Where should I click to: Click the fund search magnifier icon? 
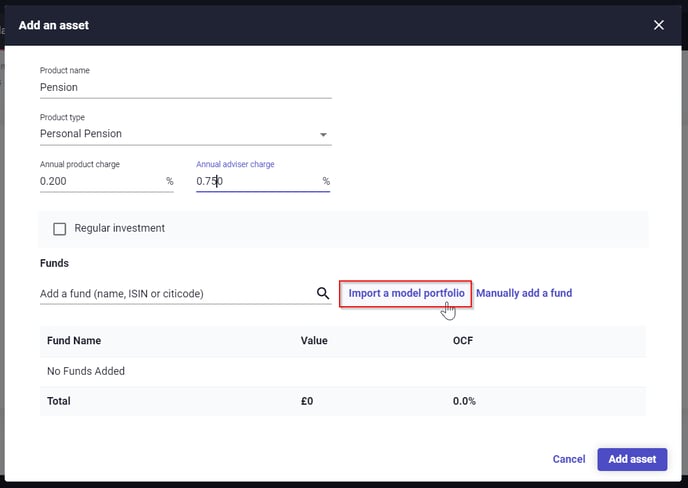point(323,293)
